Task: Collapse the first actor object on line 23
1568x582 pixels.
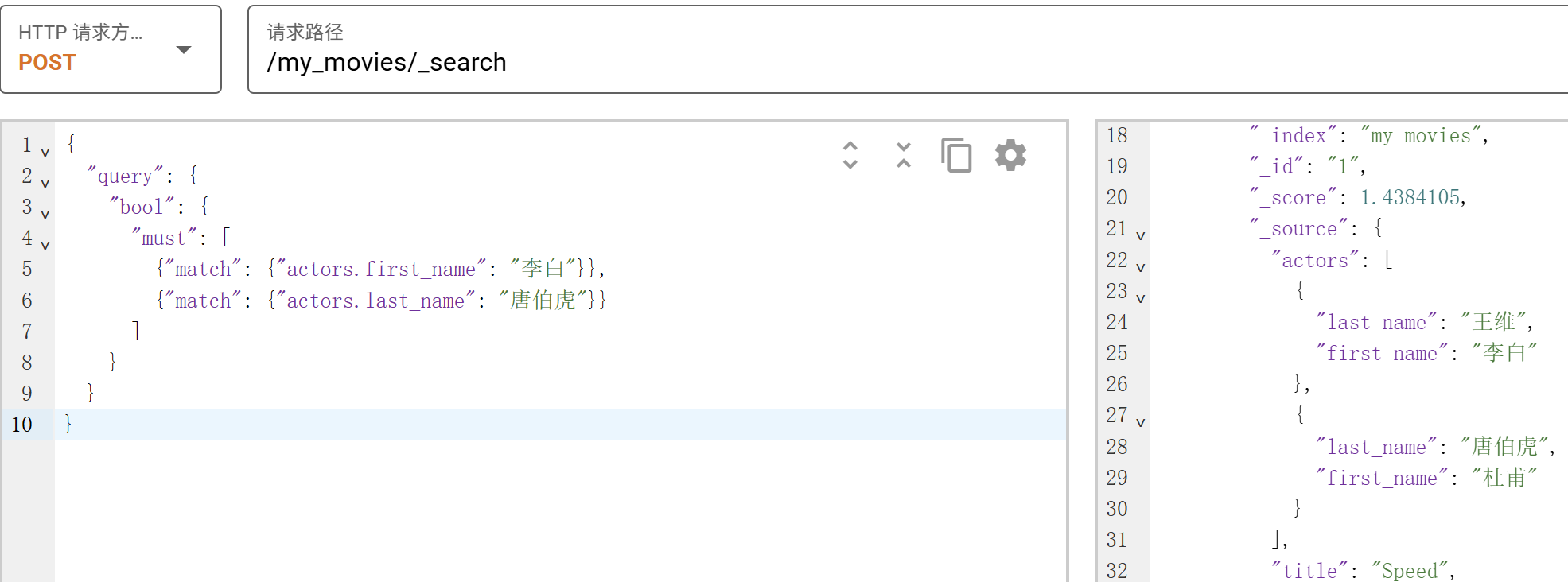Action: coord(1141,298)
